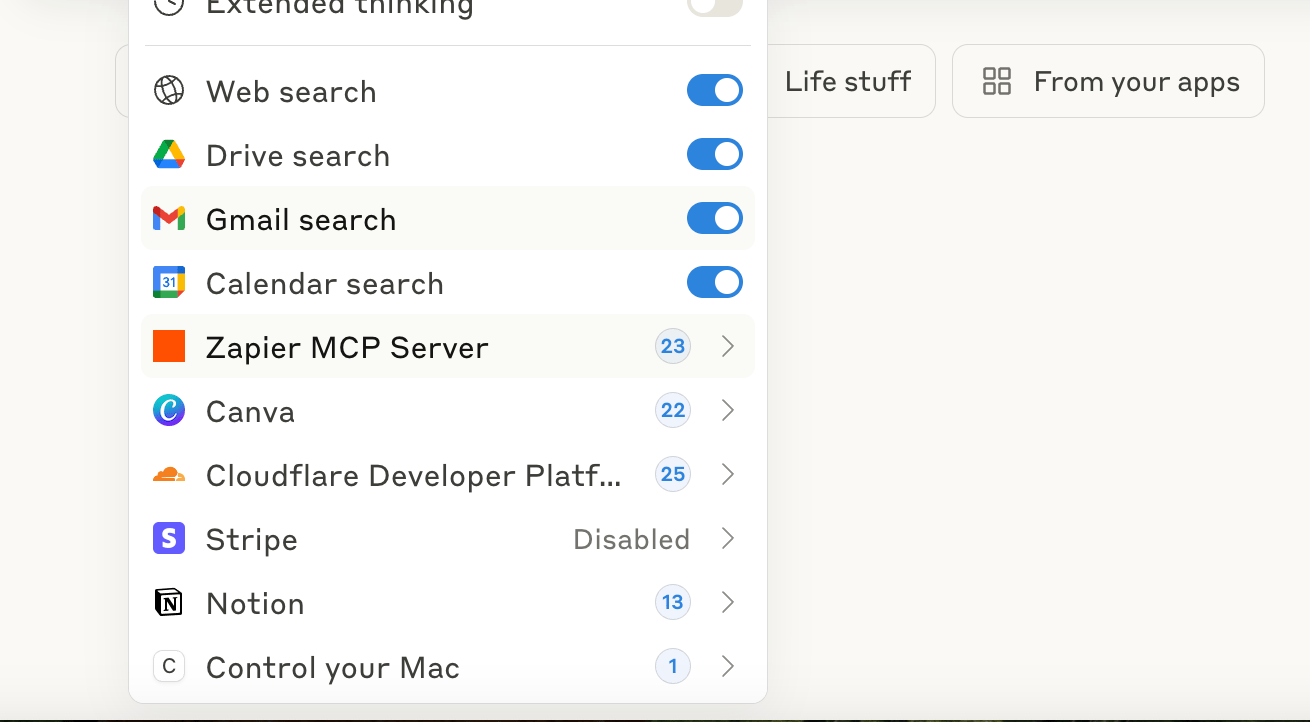The width and height of the screenshot is (1310, 722).
Task: Click Cloudflare's 25 tools badge
Action: click(x=673, y=474)
